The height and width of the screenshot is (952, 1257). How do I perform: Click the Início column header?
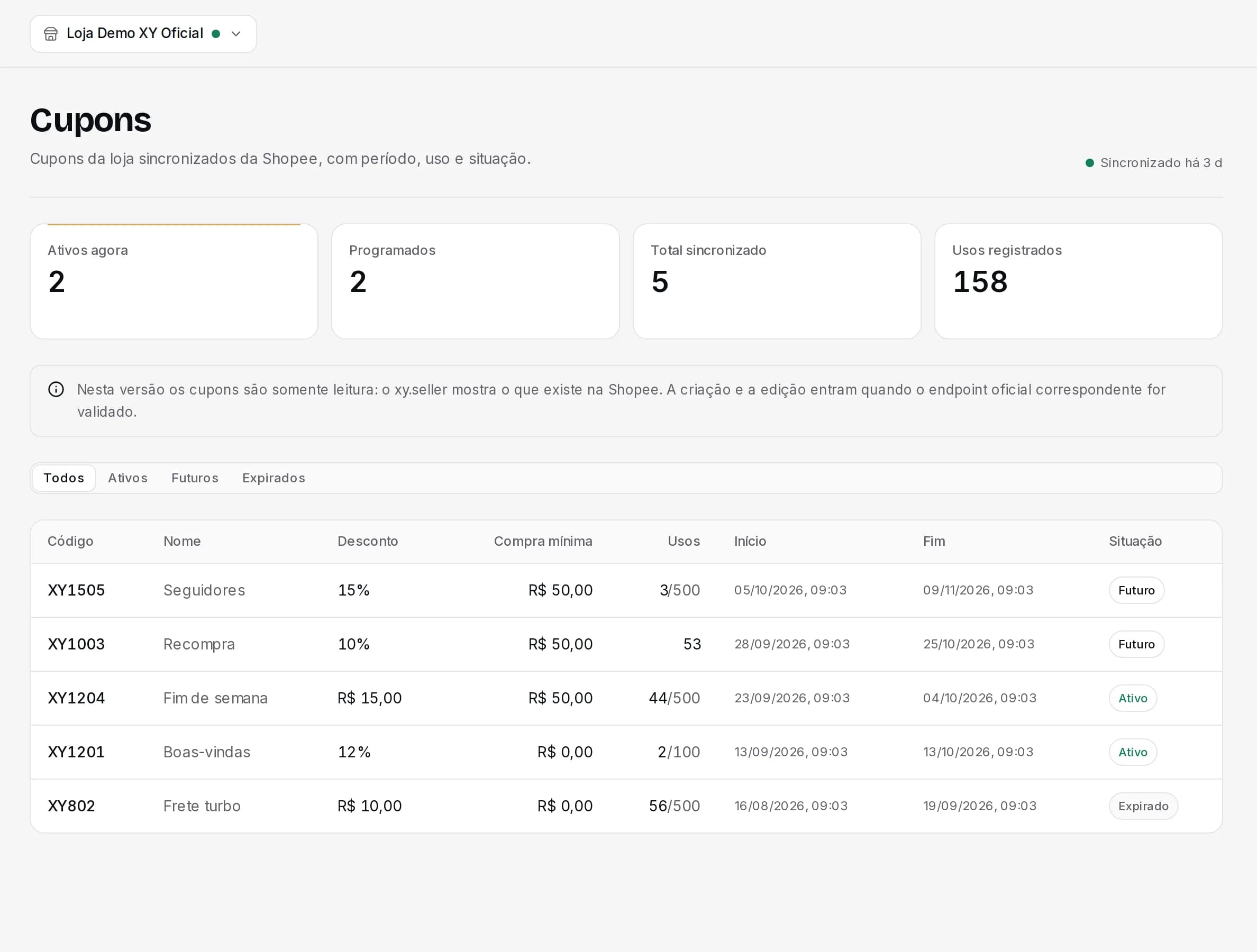[750, 542]
